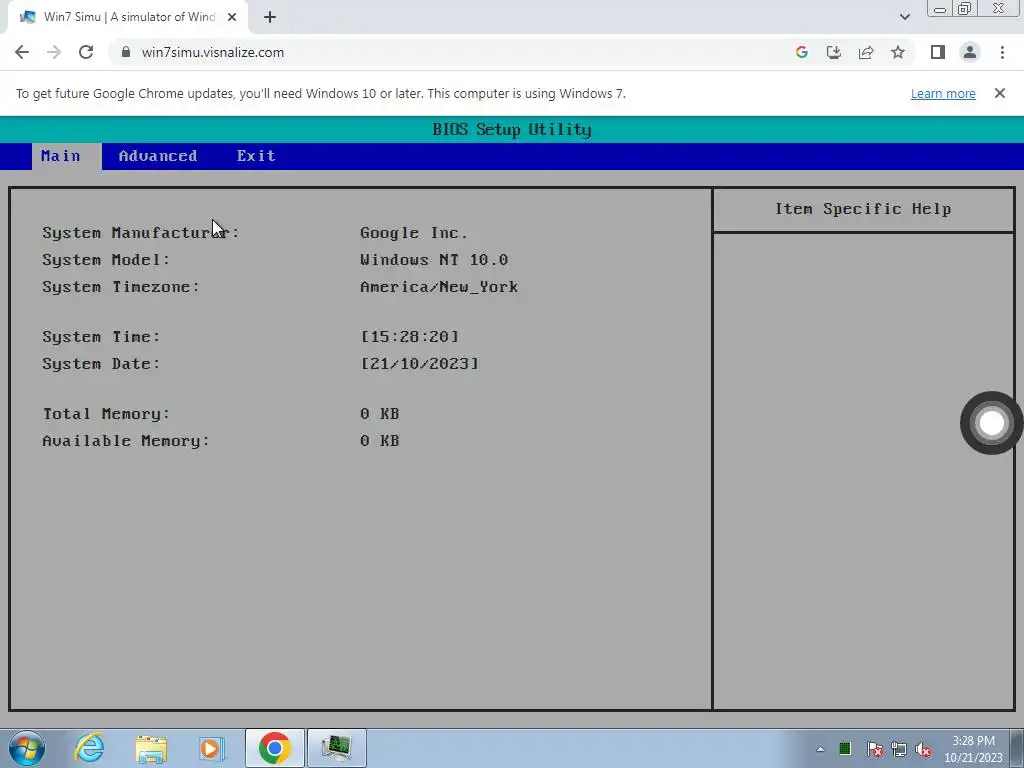View site information lock icon
The width and height of the screenshot is (1024, 768).
pos(126,52)
